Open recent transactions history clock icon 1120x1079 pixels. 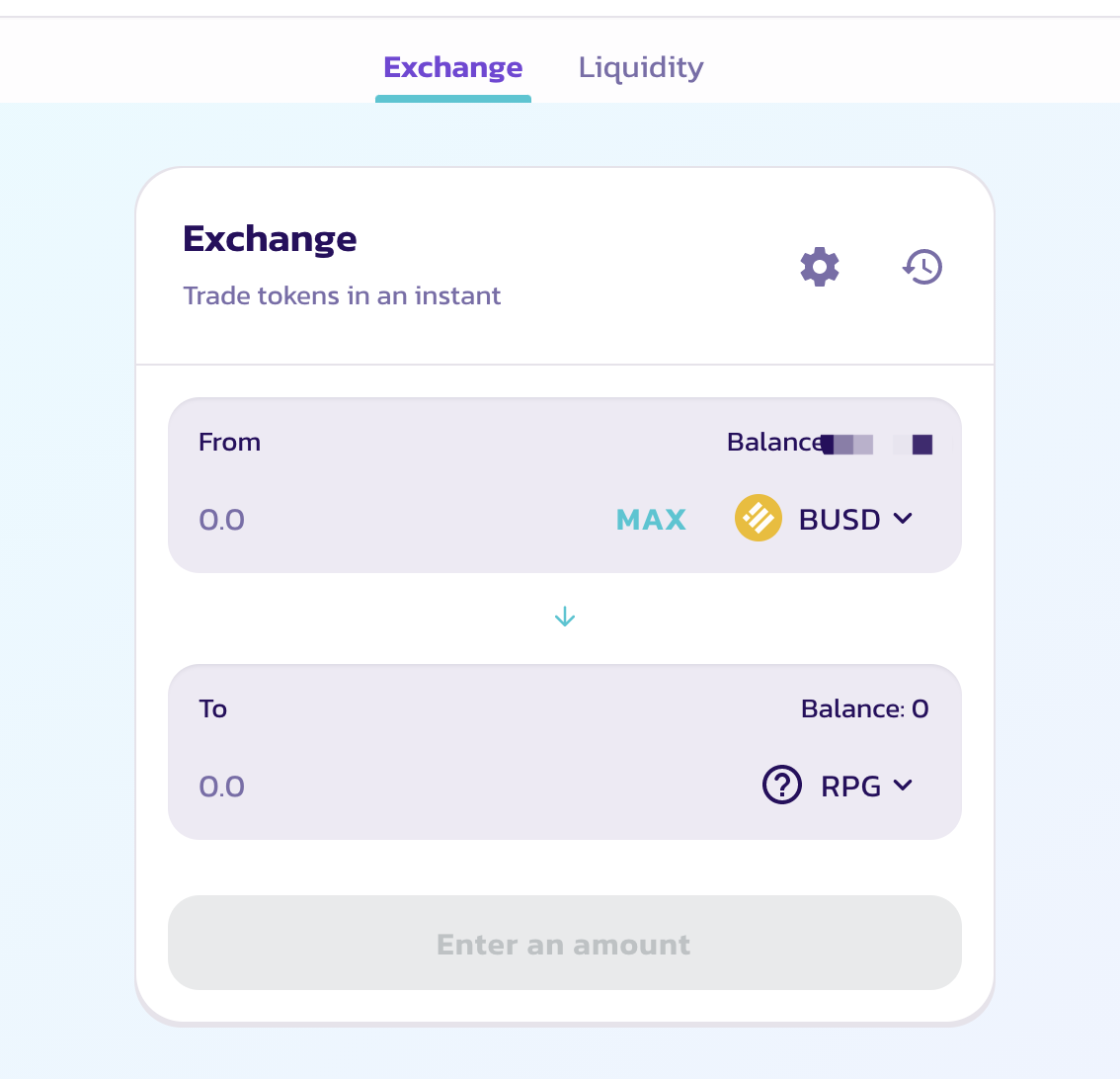[922, 267]
